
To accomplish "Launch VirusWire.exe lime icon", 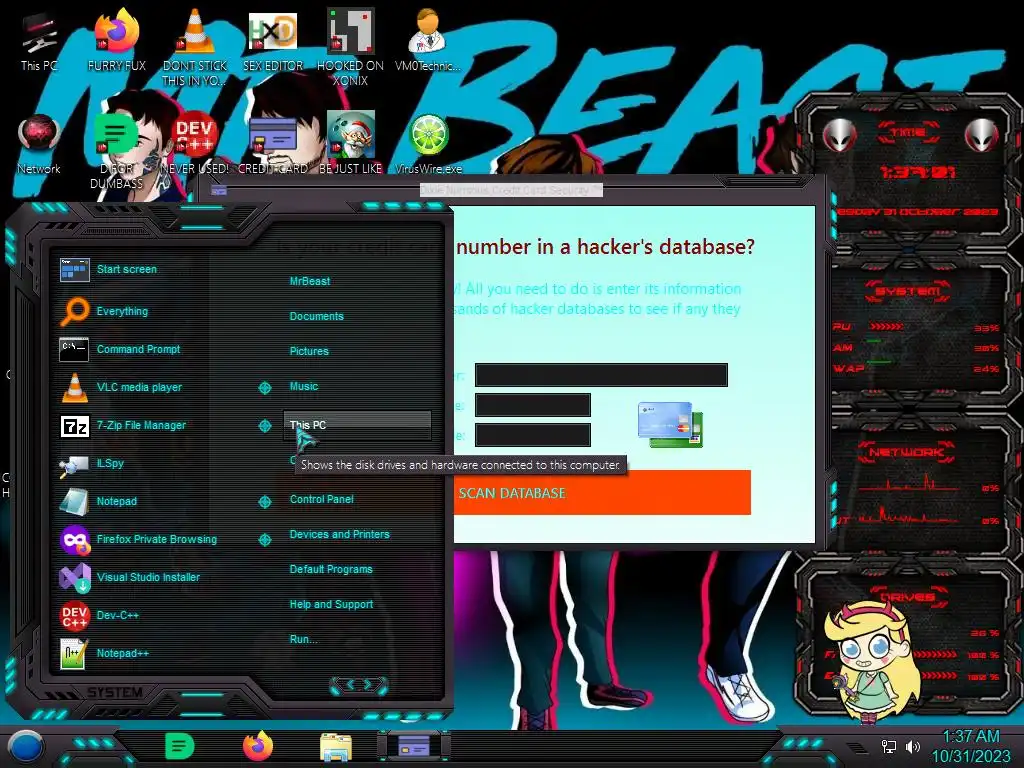I will pyautogui.click(x=428, y=144).
